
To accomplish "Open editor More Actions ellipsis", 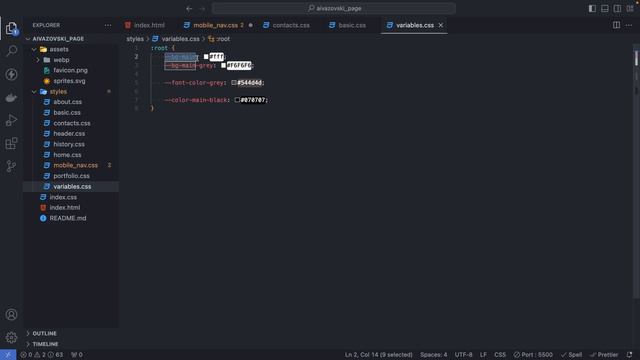I will coord(629,25).
